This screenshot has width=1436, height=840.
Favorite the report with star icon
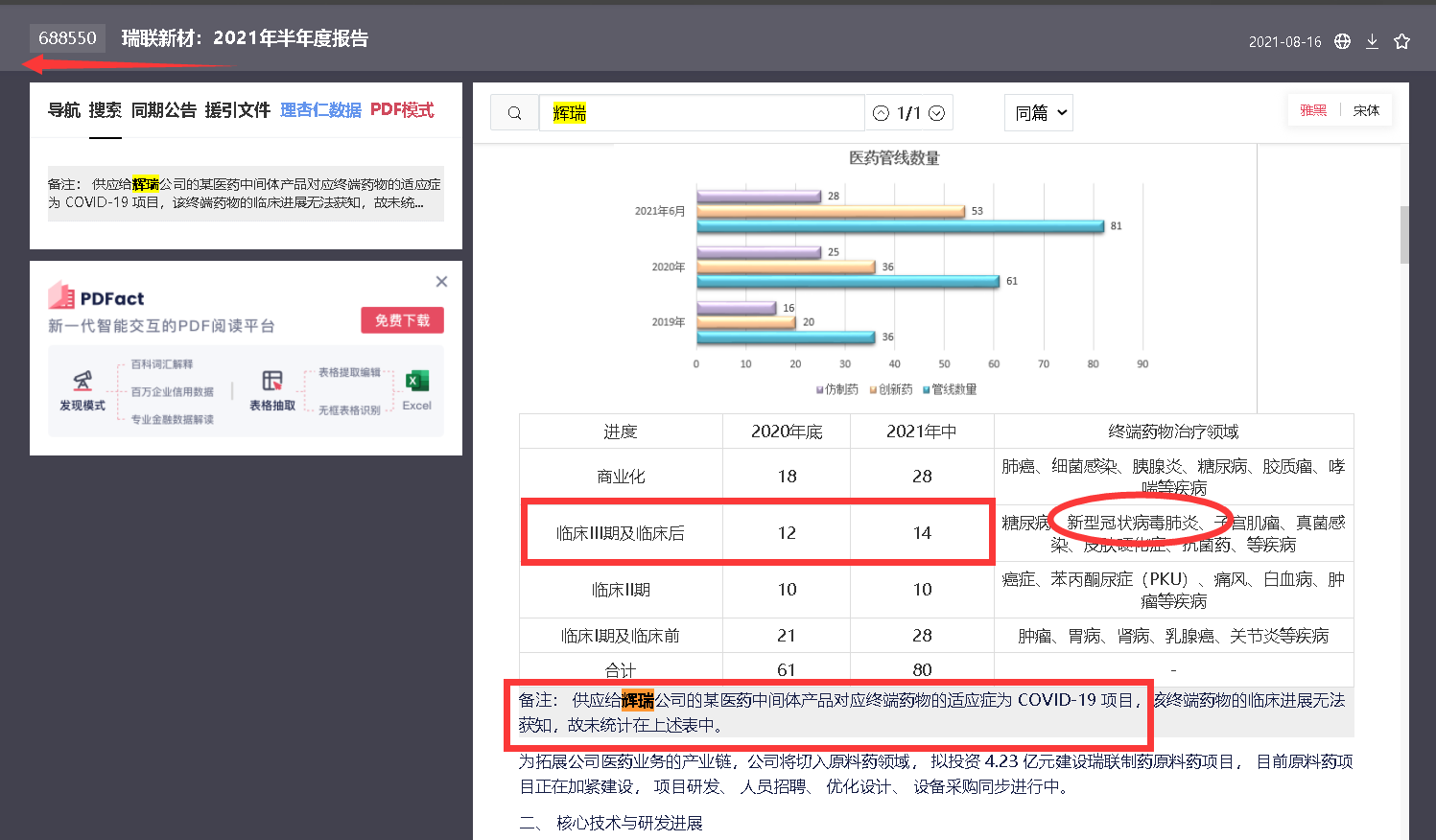(1401, 41)
